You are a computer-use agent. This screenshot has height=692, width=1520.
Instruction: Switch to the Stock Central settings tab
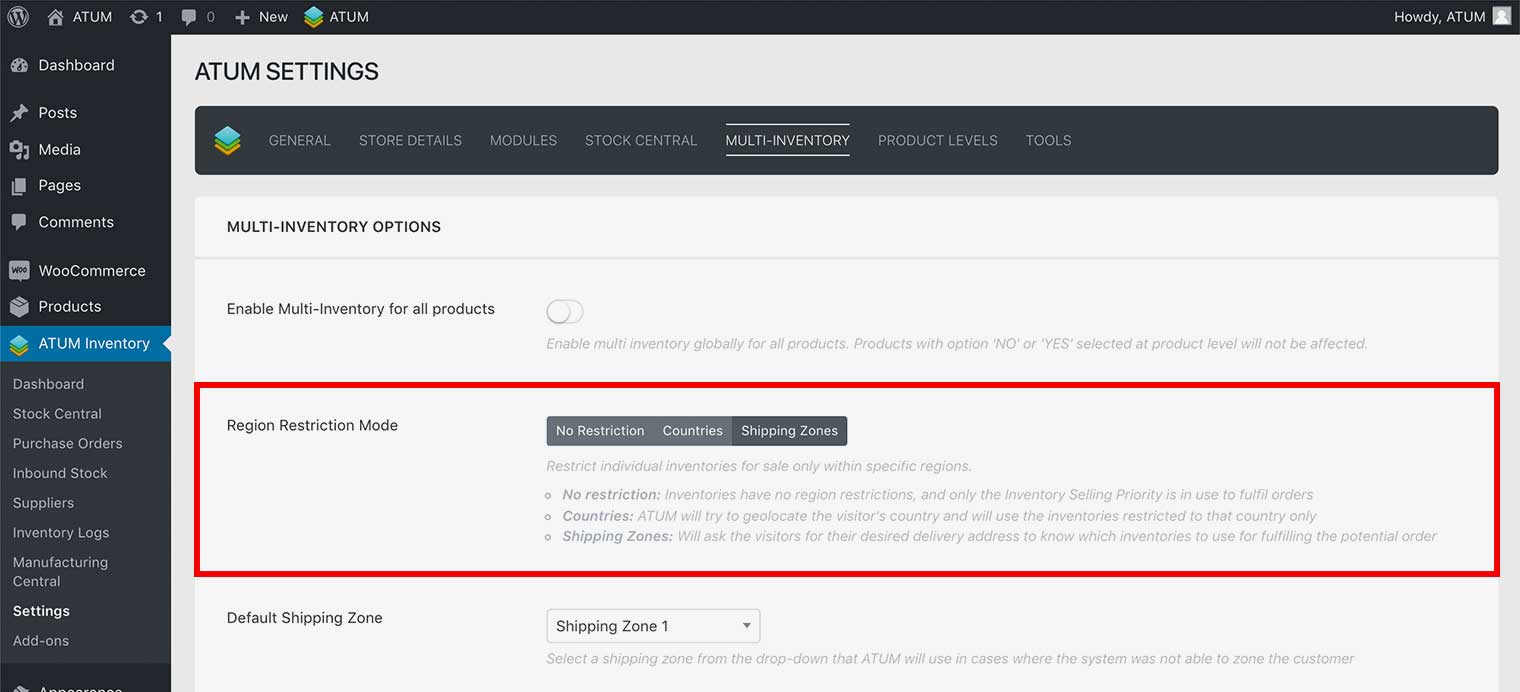point(641,141)
